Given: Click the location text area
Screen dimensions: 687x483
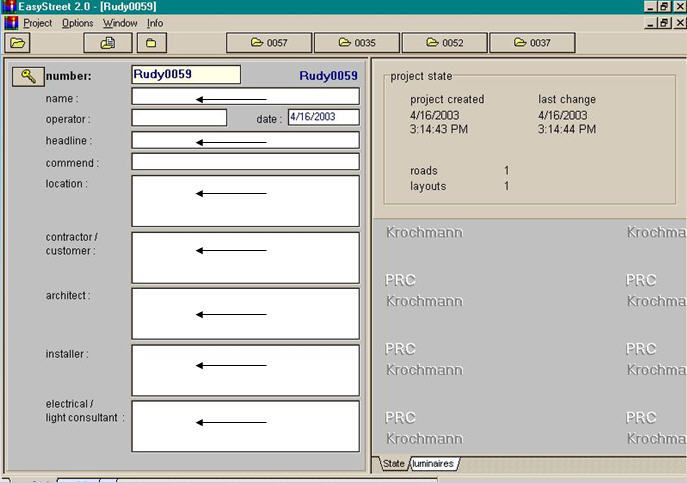Looking at the screenshot, I should (245, 201).
